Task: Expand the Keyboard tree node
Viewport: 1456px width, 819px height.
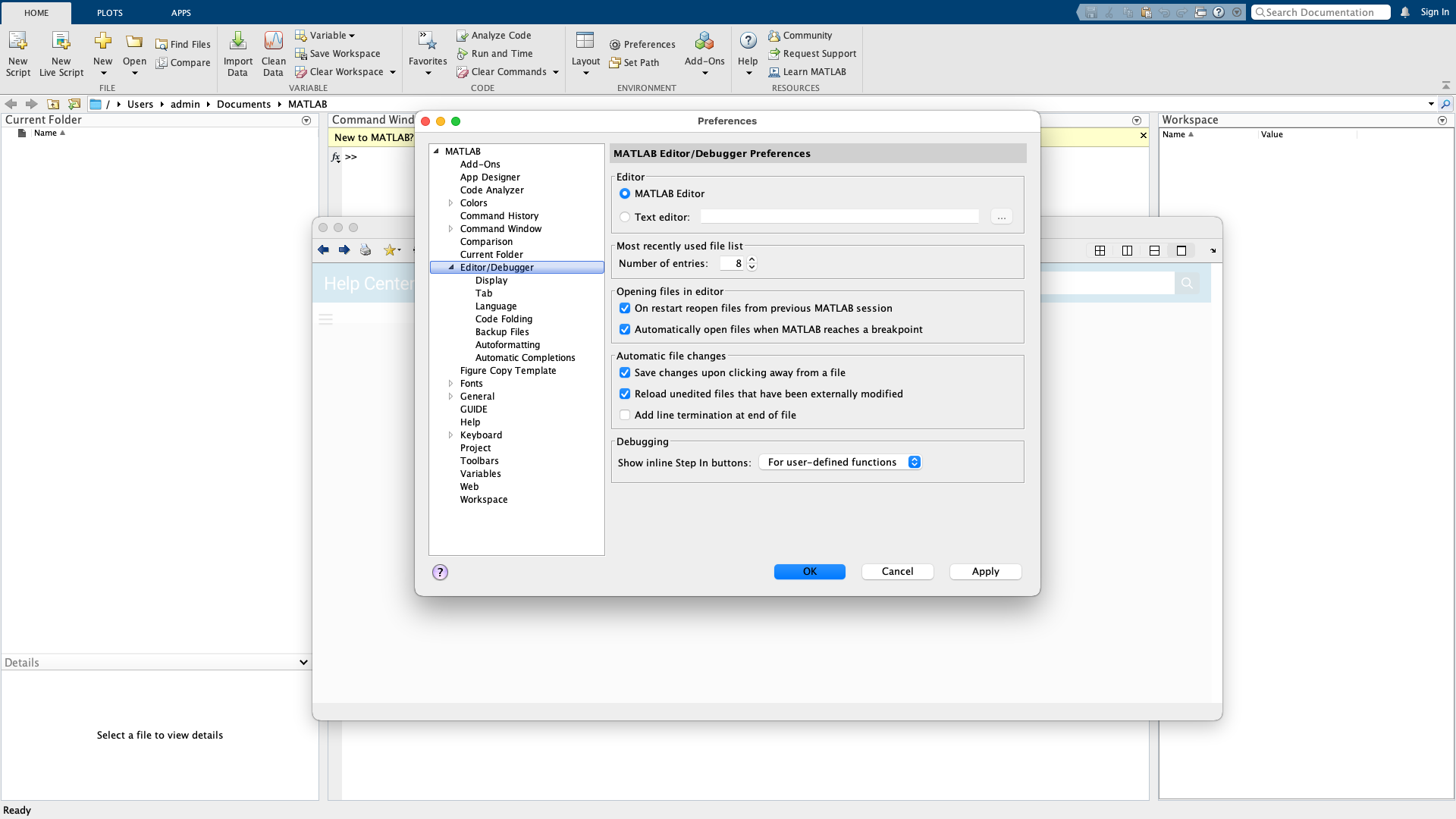Action: click(450, 435)
